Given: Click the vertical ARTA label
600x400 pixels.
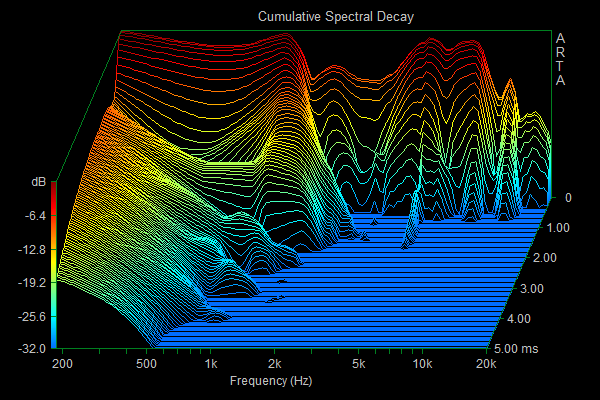Looking at the screenshot, I should pyautogui.click(x=560, y=59).
